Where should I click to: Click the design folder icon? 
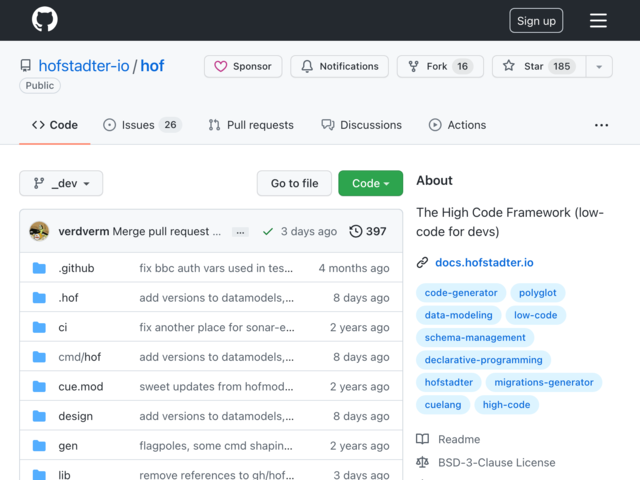pyautogui.click(x=39, y=416)
